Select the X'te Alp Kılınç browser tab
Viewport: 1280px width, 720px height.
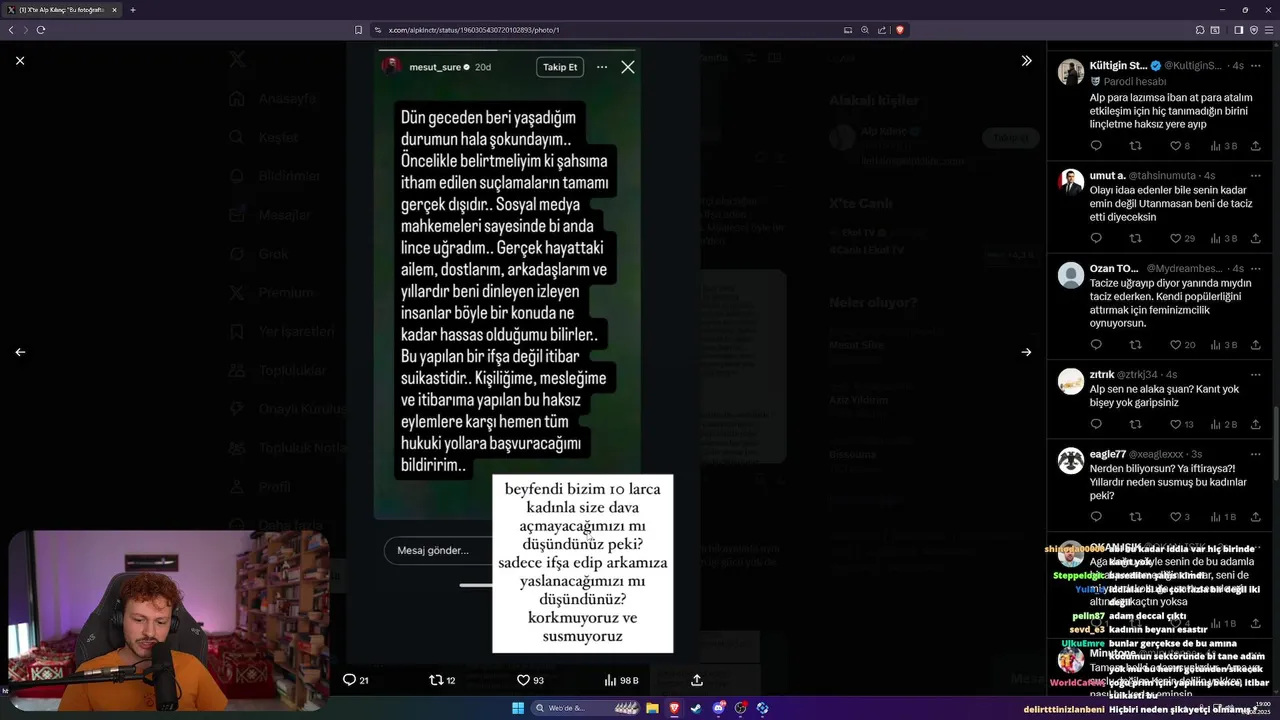pos(62,10)
